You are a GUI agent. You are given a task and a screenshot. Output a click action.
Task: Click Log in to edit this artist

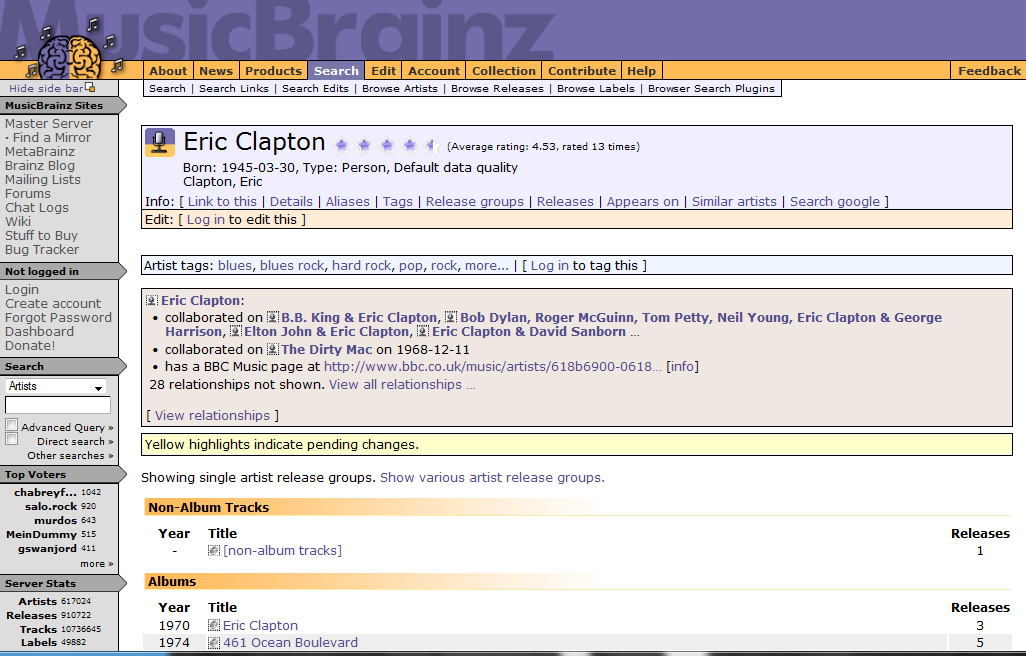pyautogui.click(x=205, y=220)
